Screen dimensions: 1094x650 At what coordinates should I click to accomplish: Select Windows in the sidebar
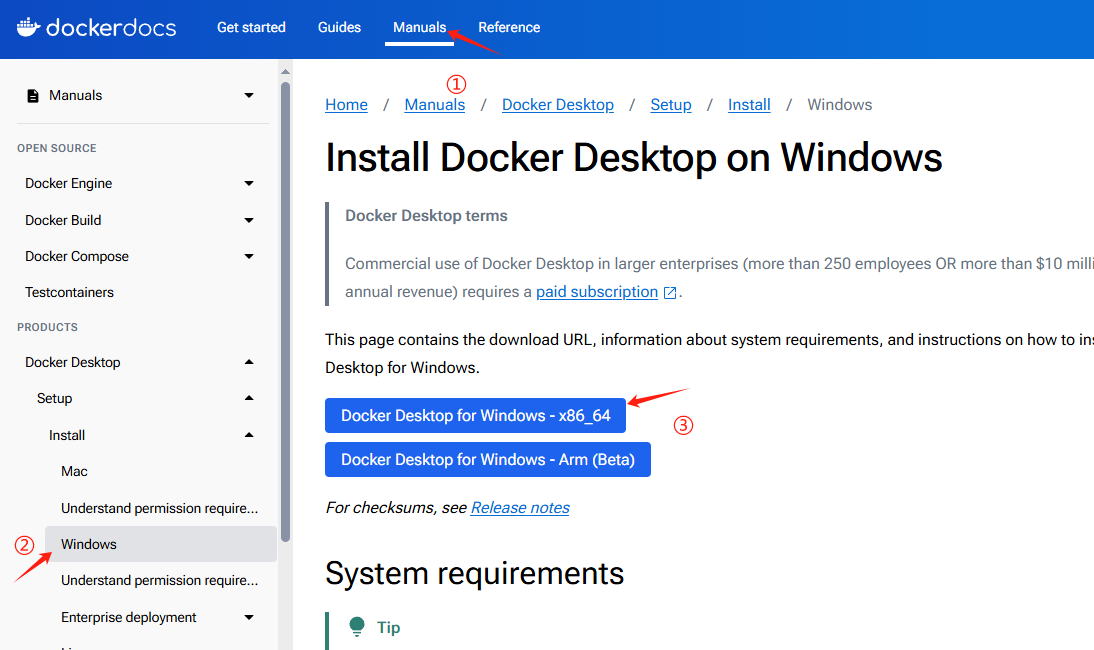coord(160,544)
